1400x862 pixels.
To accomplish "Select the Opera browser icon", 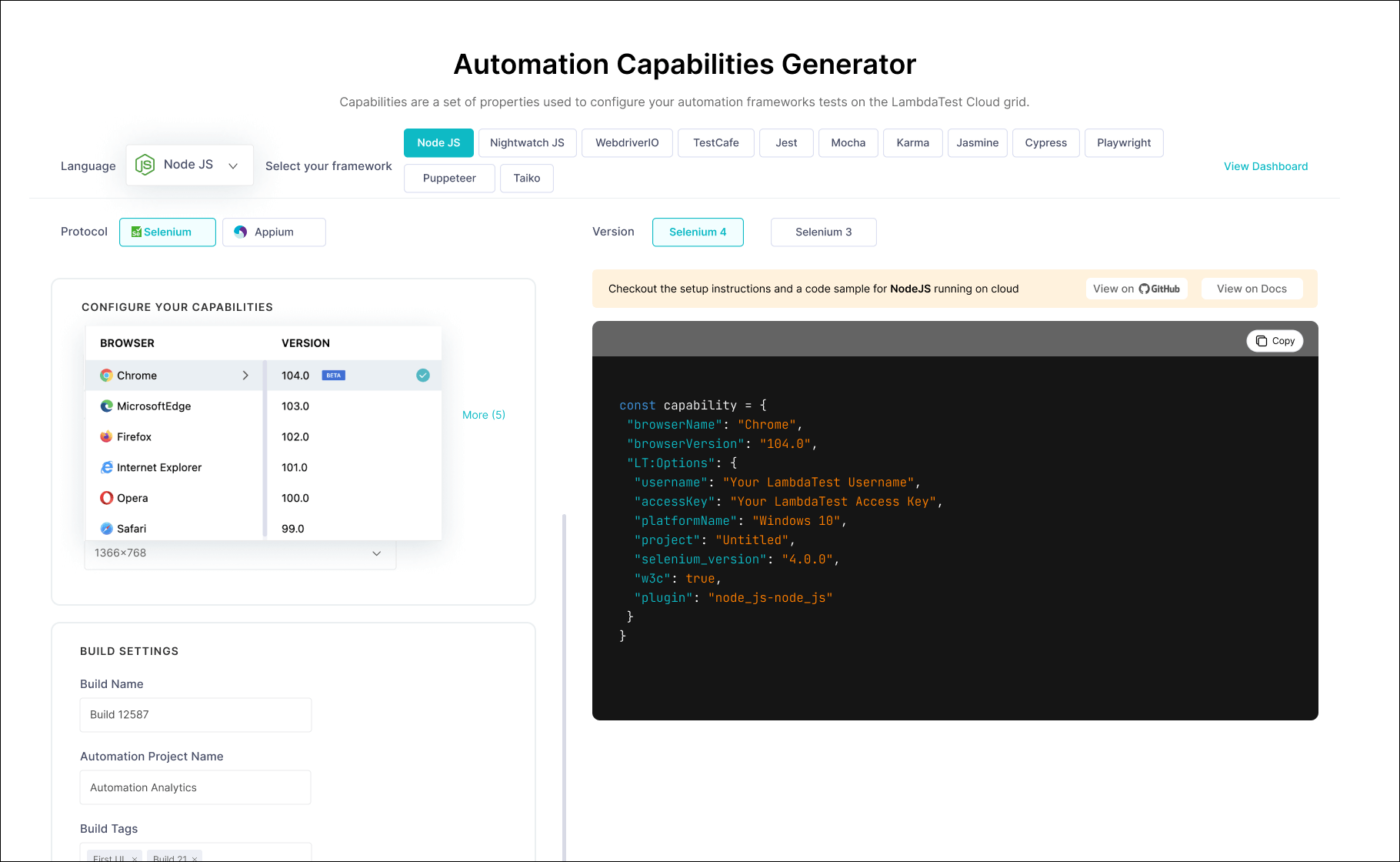I will [x=106, y=498].
